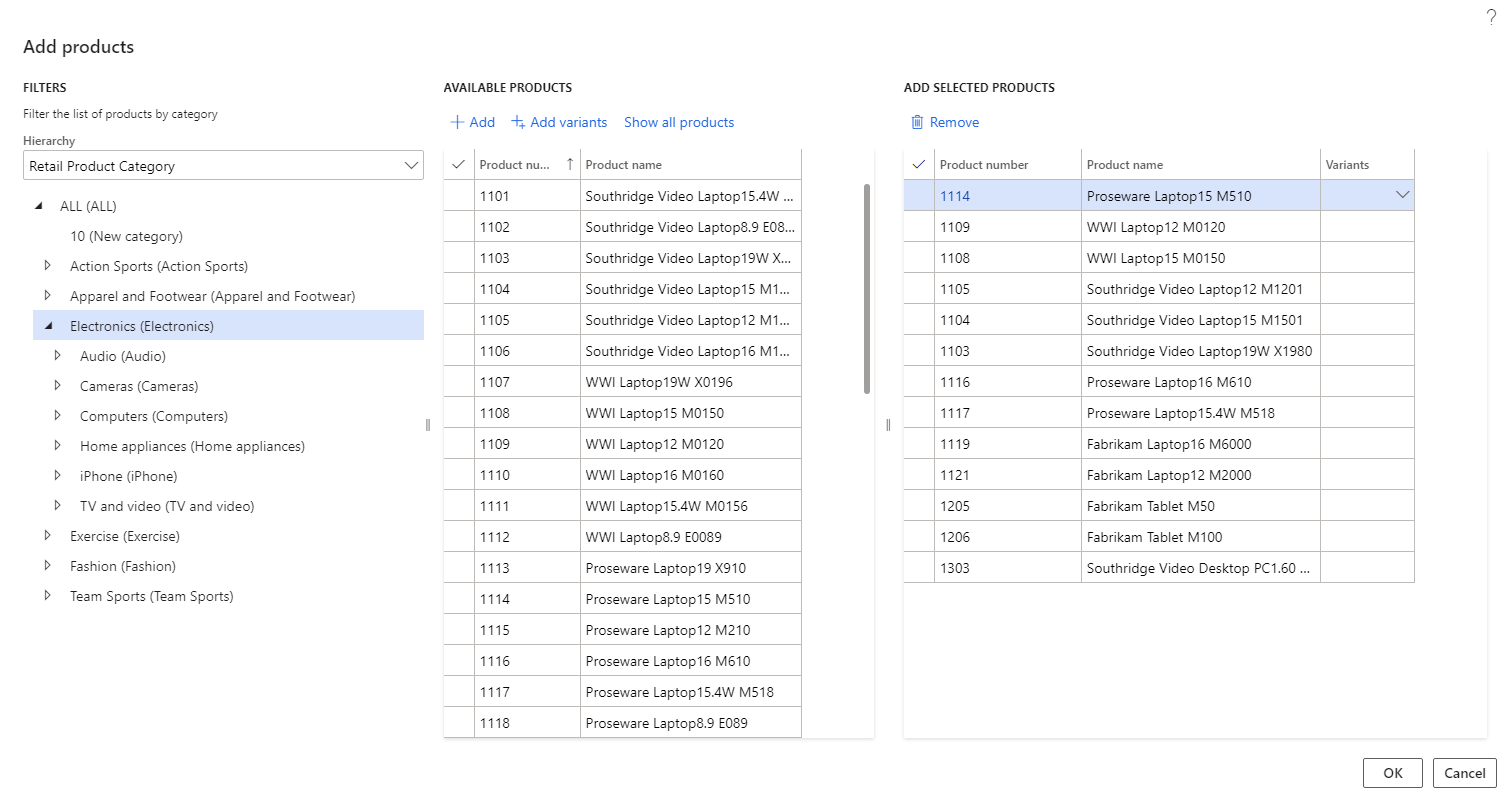1510x797 pixels.
Task: Select Proseware Laptop19 X910 row
Action: click(622, 568)
